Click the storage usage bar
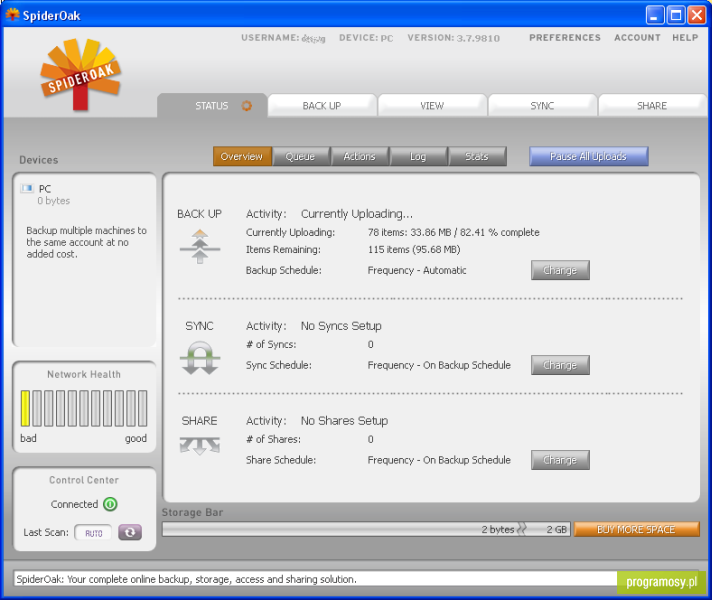This screenshot has height=600, width=712. pyautogui.click(x=366, y=529)
